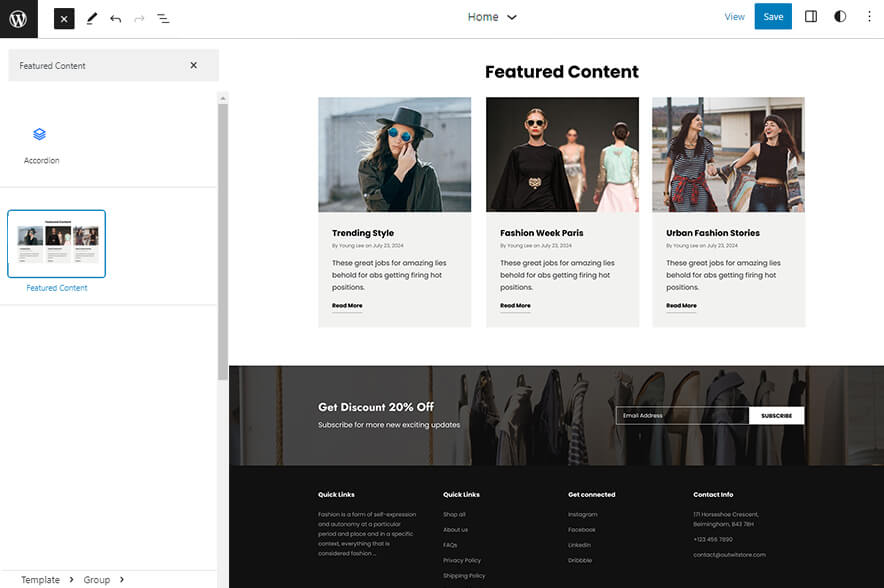Dismiss the Featured Content panel with X
The height and width of the screenshot is (588, 884).
coord(194,64)
